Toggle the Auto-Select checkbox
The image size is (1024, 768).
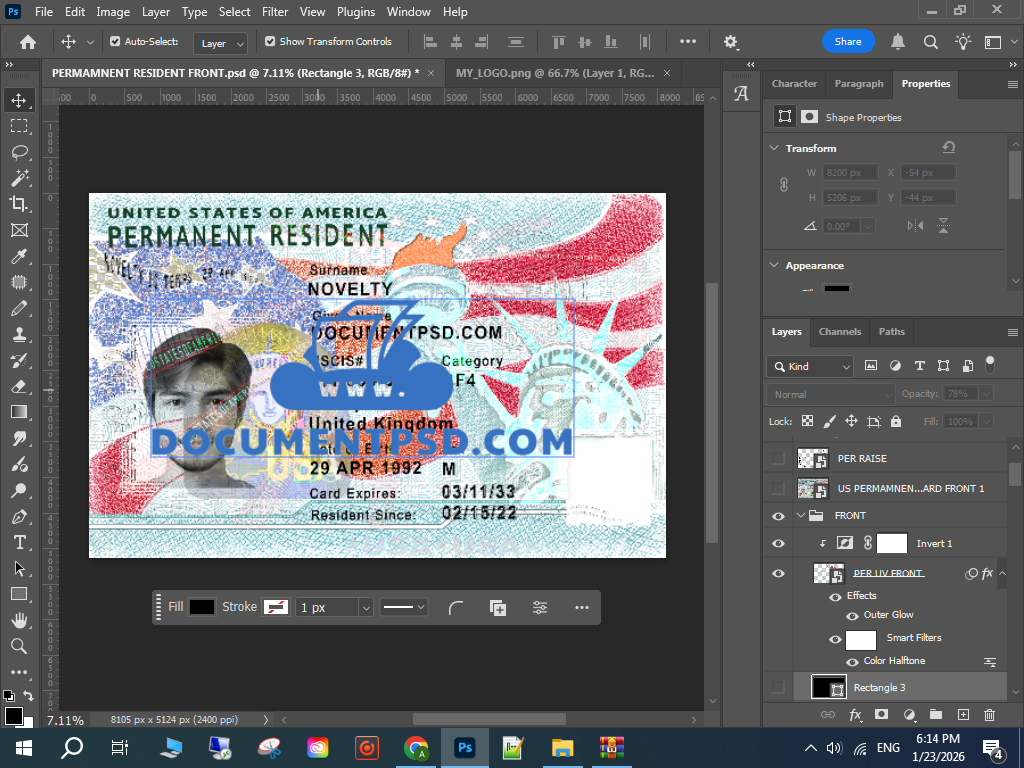pyautogui.click(x=115, y=42)
